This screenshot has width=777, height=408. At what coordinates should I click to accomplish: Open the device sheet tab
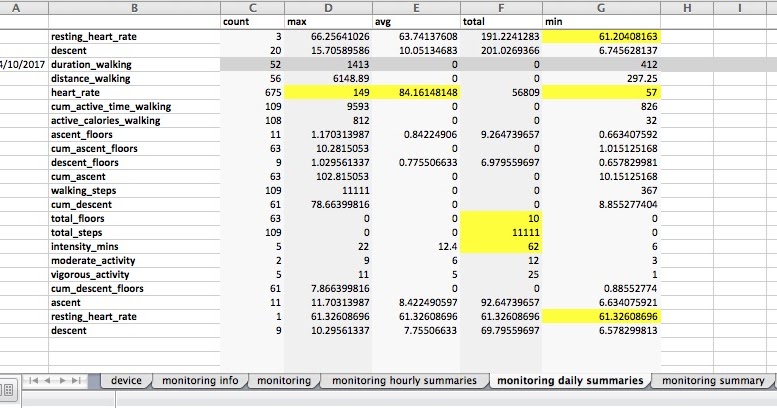tap(126, 380)
